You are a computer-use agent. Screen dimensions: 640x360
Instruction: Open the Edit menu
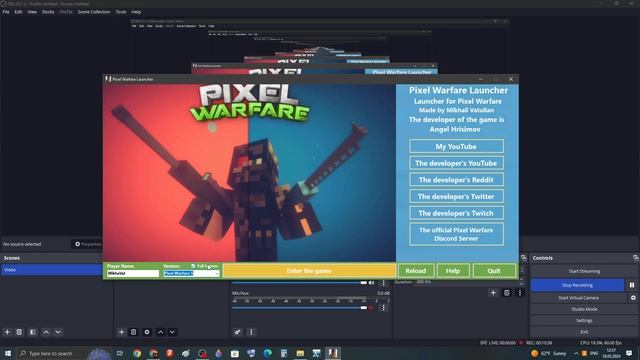18,12
